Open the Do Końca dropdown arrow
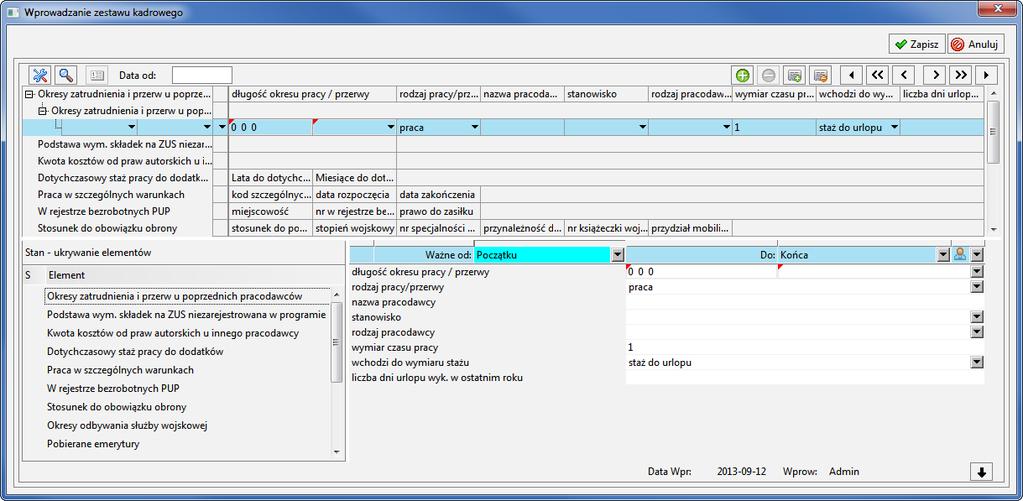Viewport: 1023px width, 501px height. point(943,255)
